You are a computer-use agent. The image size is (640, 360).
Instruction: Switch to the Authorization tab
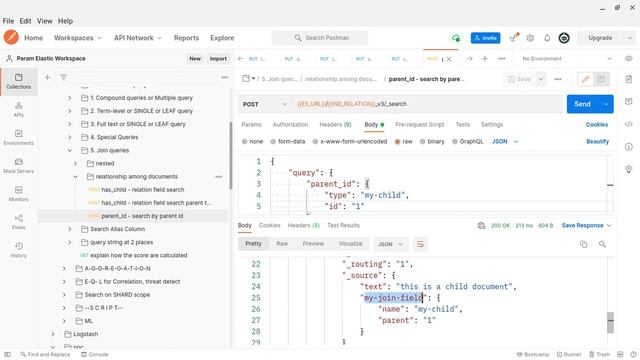tap(290, 124)
